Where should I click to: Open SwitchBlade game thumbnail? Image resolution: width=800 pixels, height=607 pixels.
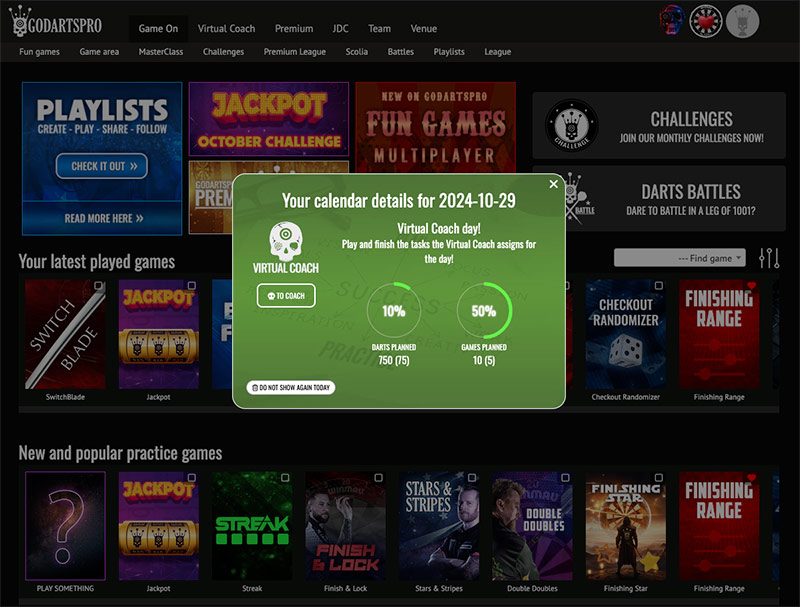[65, 334]
